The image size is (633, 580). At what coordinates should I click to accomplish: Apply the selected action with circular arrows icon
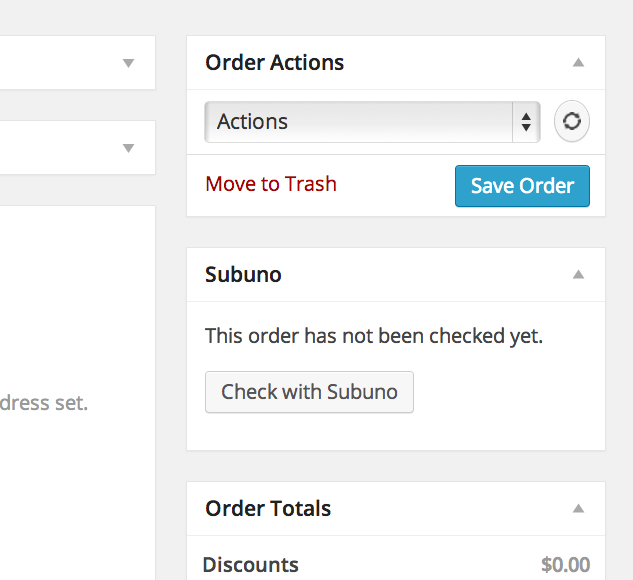pos(572,121)
